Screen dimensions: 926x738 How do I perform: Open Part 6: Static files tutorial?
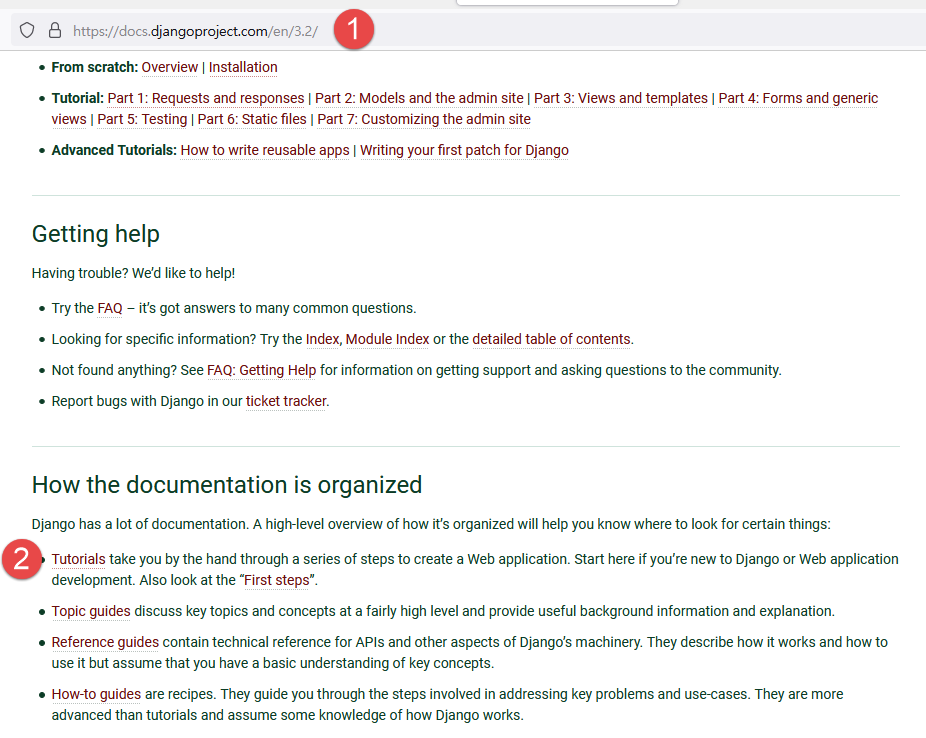[x=252, y=119]
